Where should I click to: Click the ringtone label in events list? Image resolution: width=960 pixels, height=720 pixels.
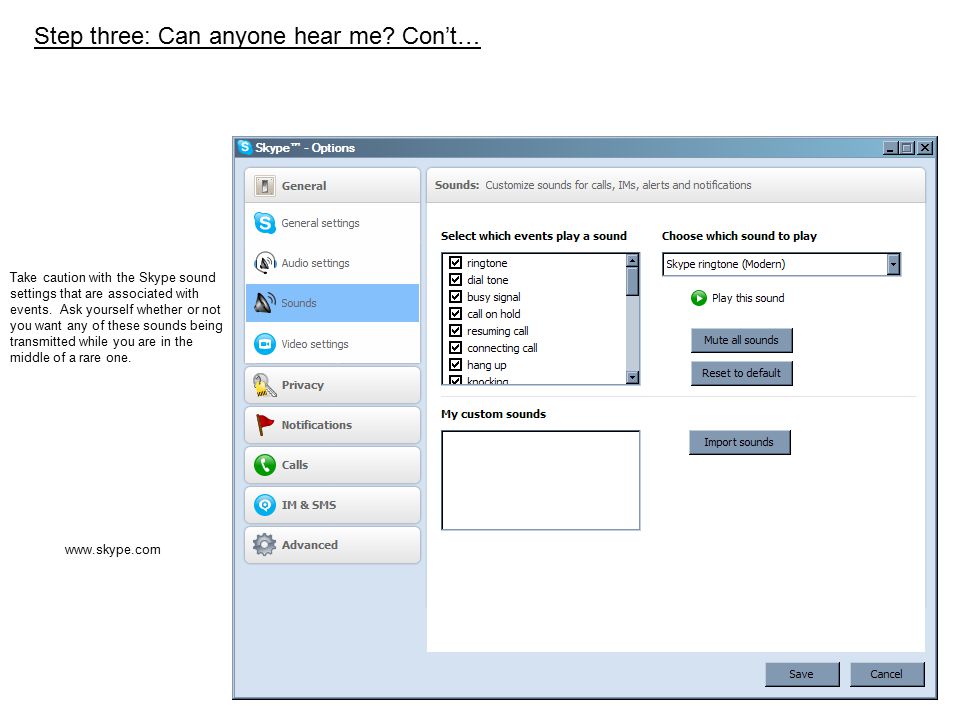point(487,263)
